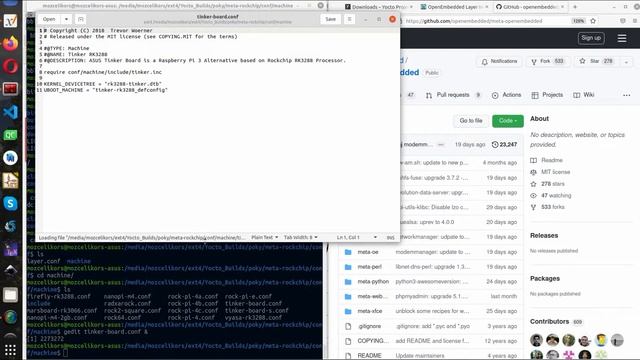The image size is (640, 360).
Task: Click the MIT license link in About
Action: [556, 172]
